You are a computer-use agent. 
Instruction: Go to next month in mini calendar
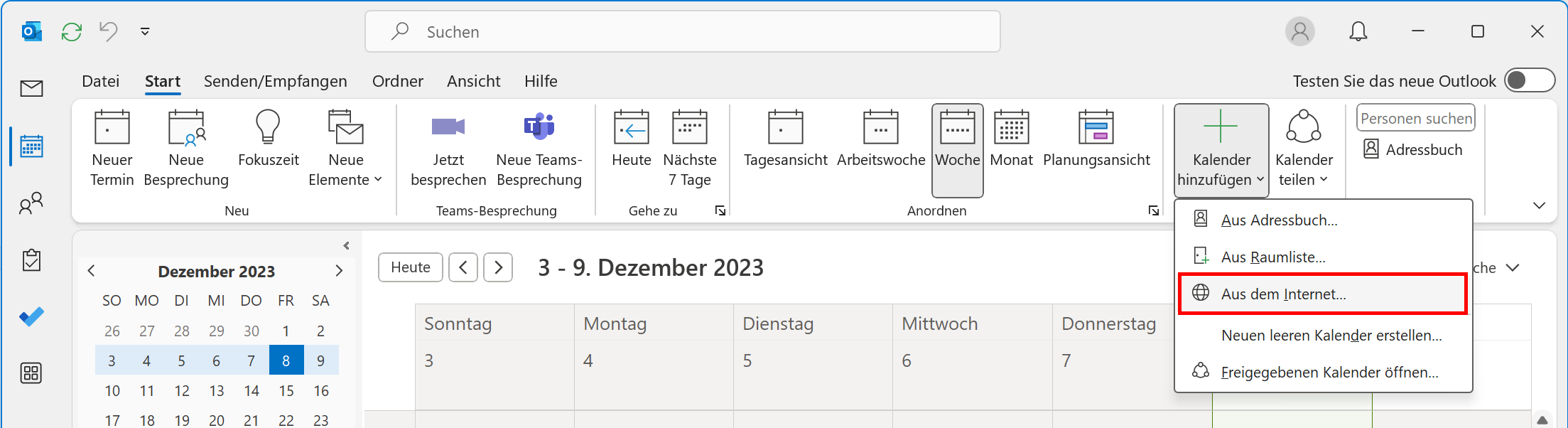pyautogui.click(x=339, y=271)
